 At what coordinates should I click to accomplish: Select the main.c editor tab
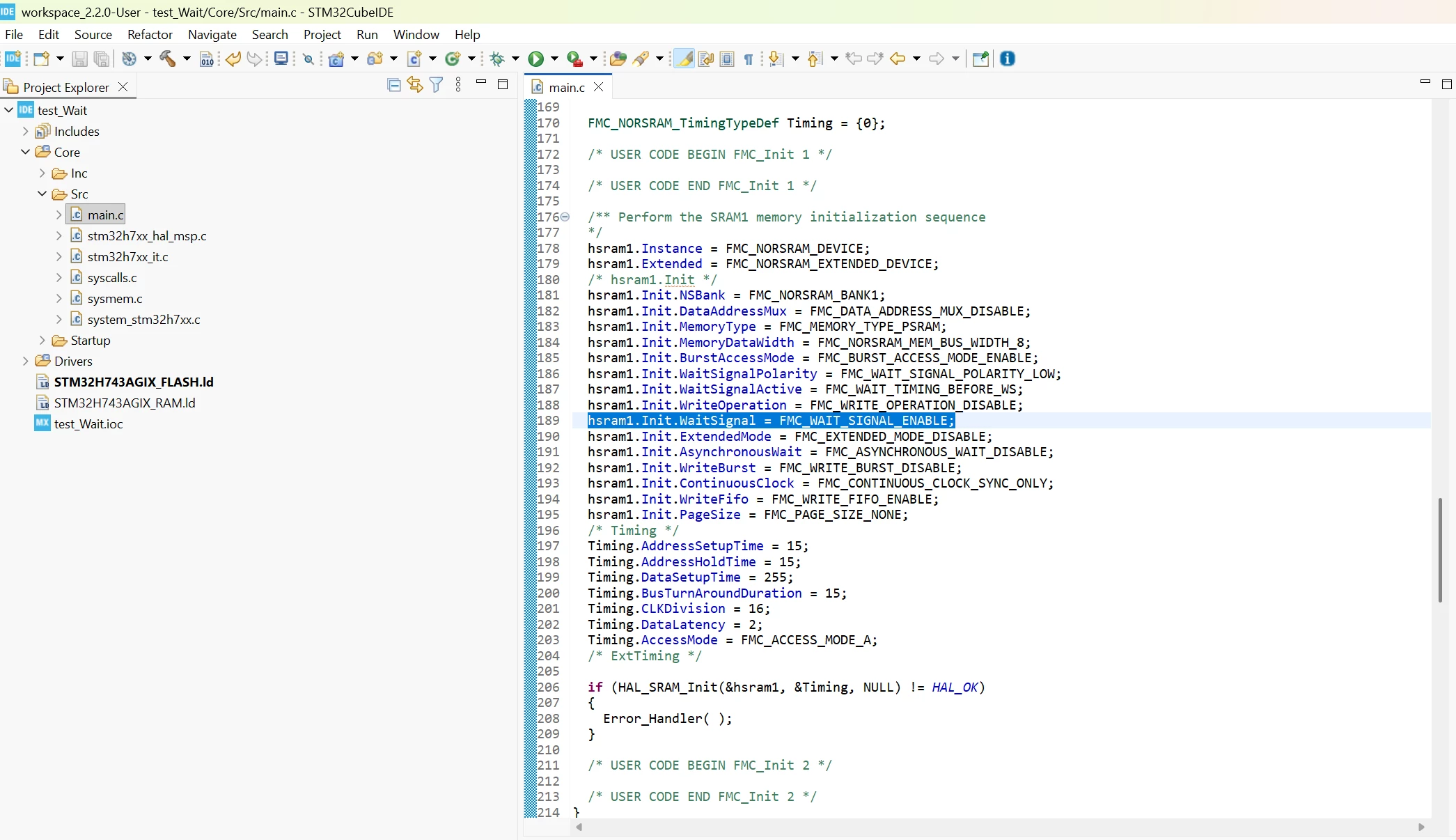[x=566, y=88]
